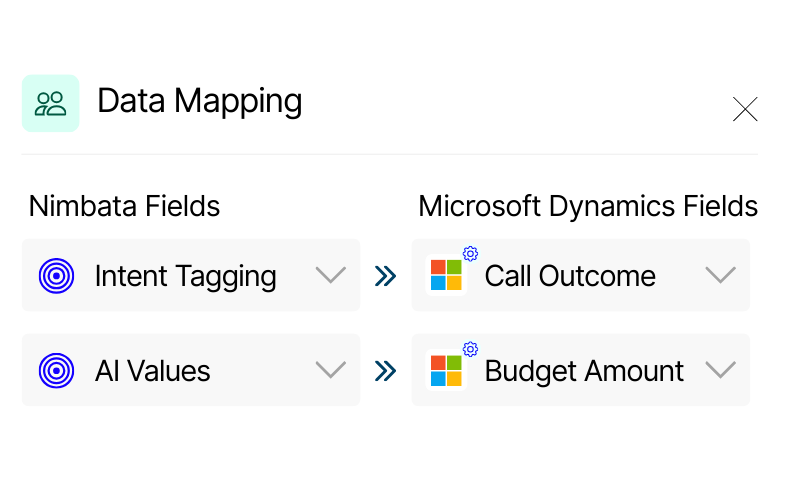Click the Nimbata Fields column heading

tap(124, 206)
